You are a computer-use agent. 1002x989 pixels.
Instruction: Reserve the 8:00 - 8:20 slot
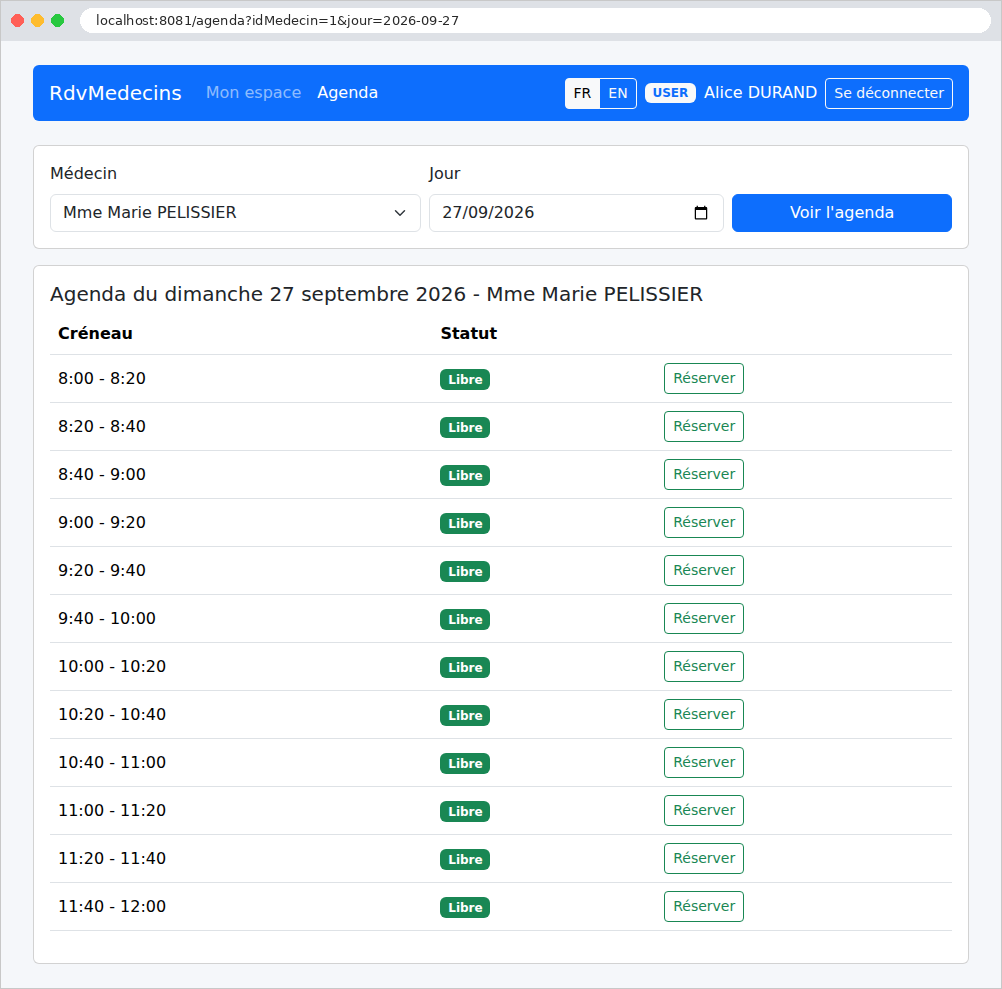704,378
